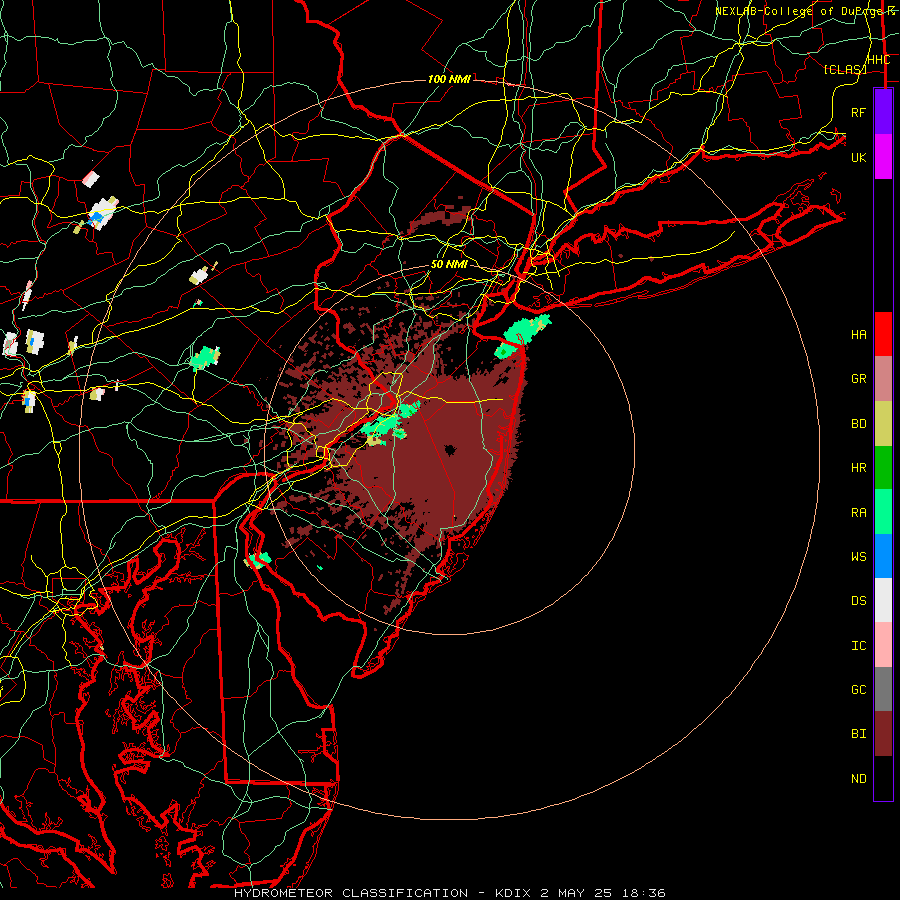
Task: Click the 18:36 timestamp
Action: click(642, 893)
